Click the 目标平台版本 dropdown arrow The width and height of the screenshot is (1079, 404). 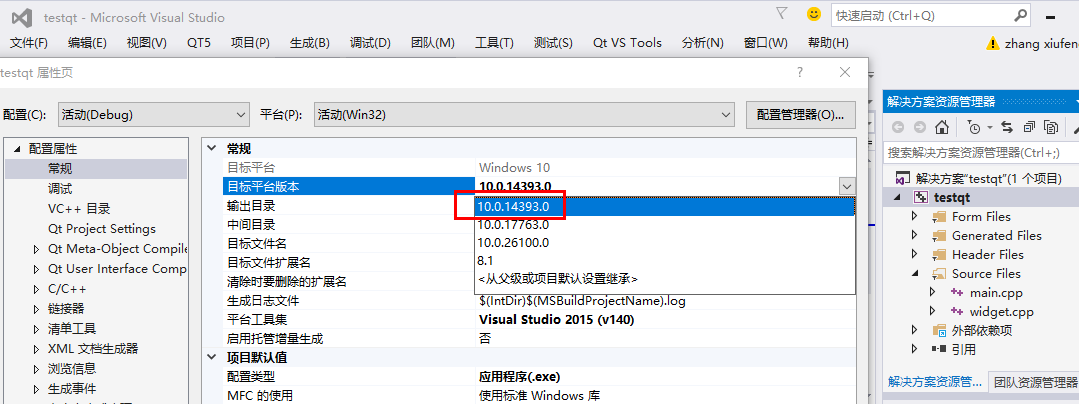(x=846, y=187)
